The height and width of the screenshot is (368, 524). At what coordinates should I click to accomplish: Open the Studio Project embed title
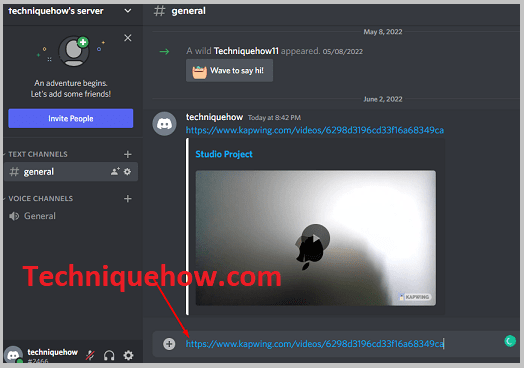click(224, 154)
